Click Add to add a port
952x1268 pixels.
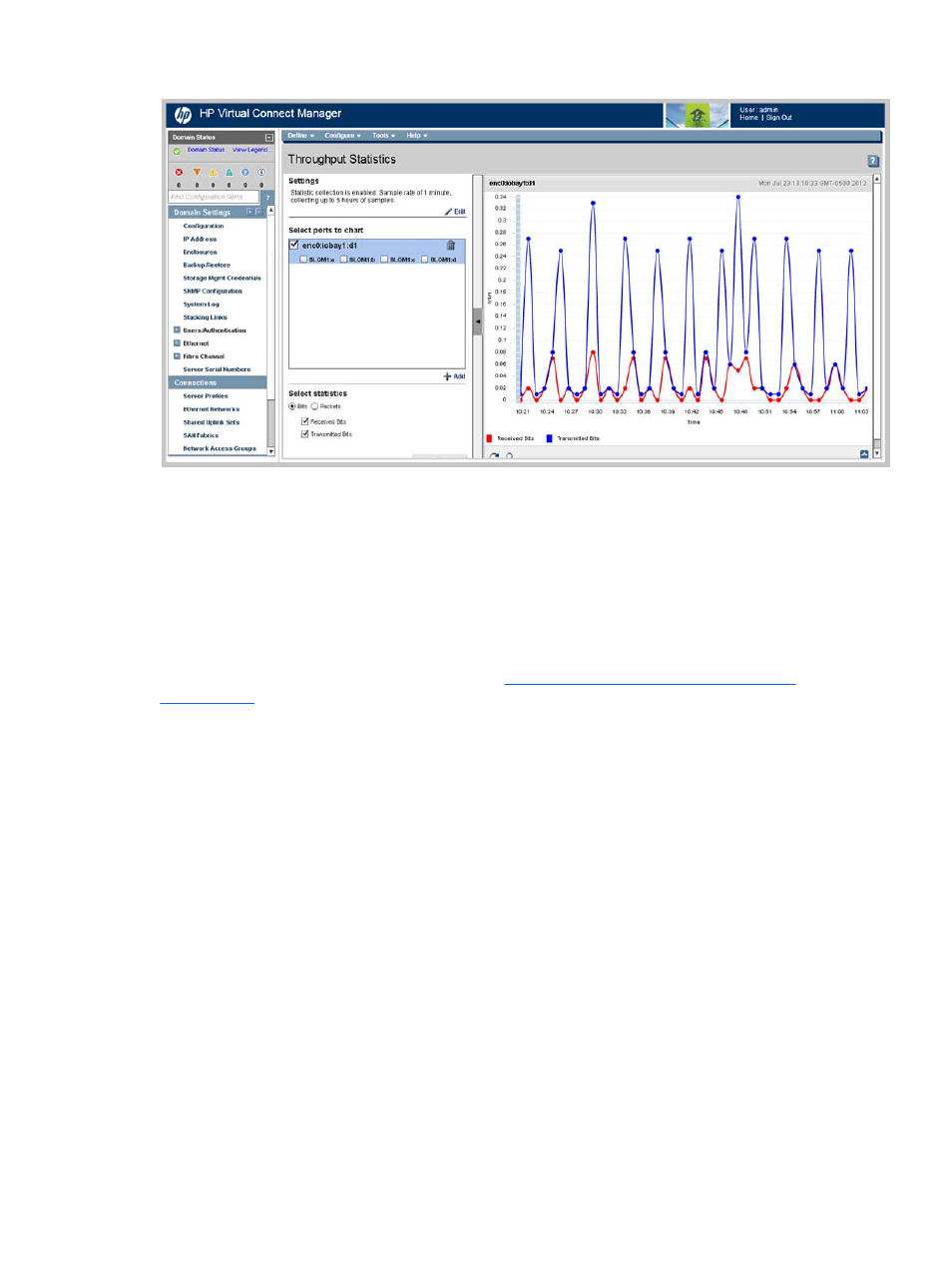(455, 376)
